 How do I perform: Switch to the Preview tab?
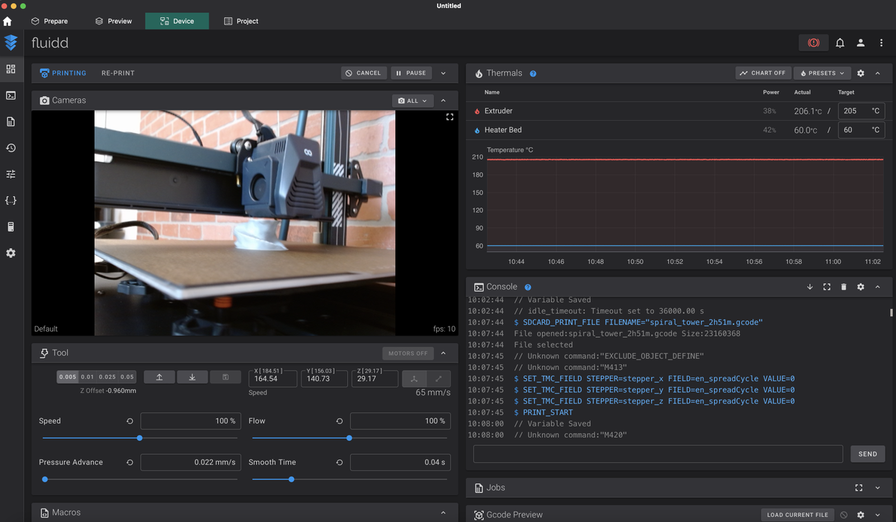tap(113, 21)
